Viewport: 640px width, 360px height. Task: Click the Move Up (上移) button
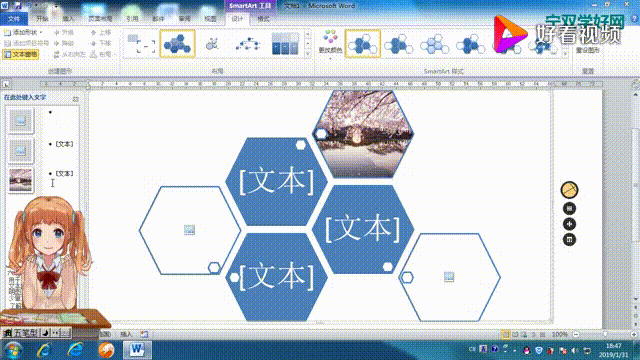tap(100, 32)
